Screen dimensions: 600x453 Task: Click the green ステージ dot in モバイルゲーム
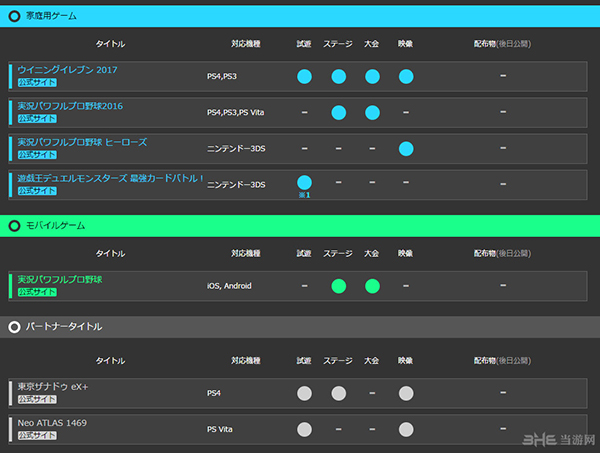pyautogui.click(x=339, y=286)
